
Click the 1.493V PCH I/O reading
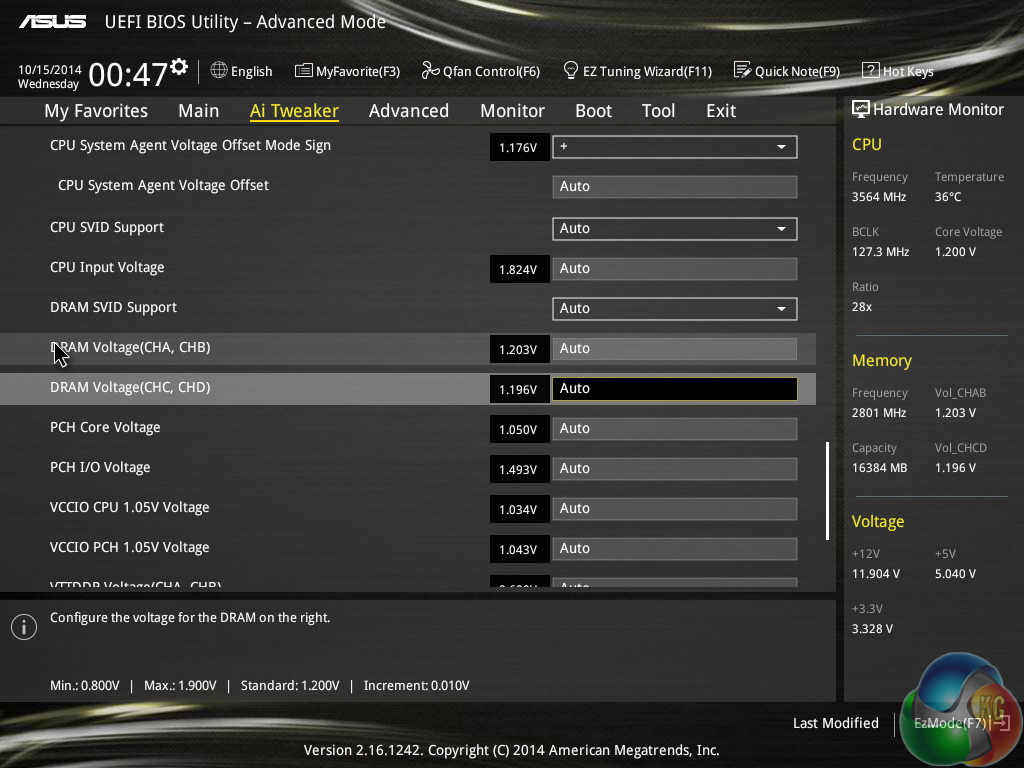pyautogui.click(x=519, y=469)
